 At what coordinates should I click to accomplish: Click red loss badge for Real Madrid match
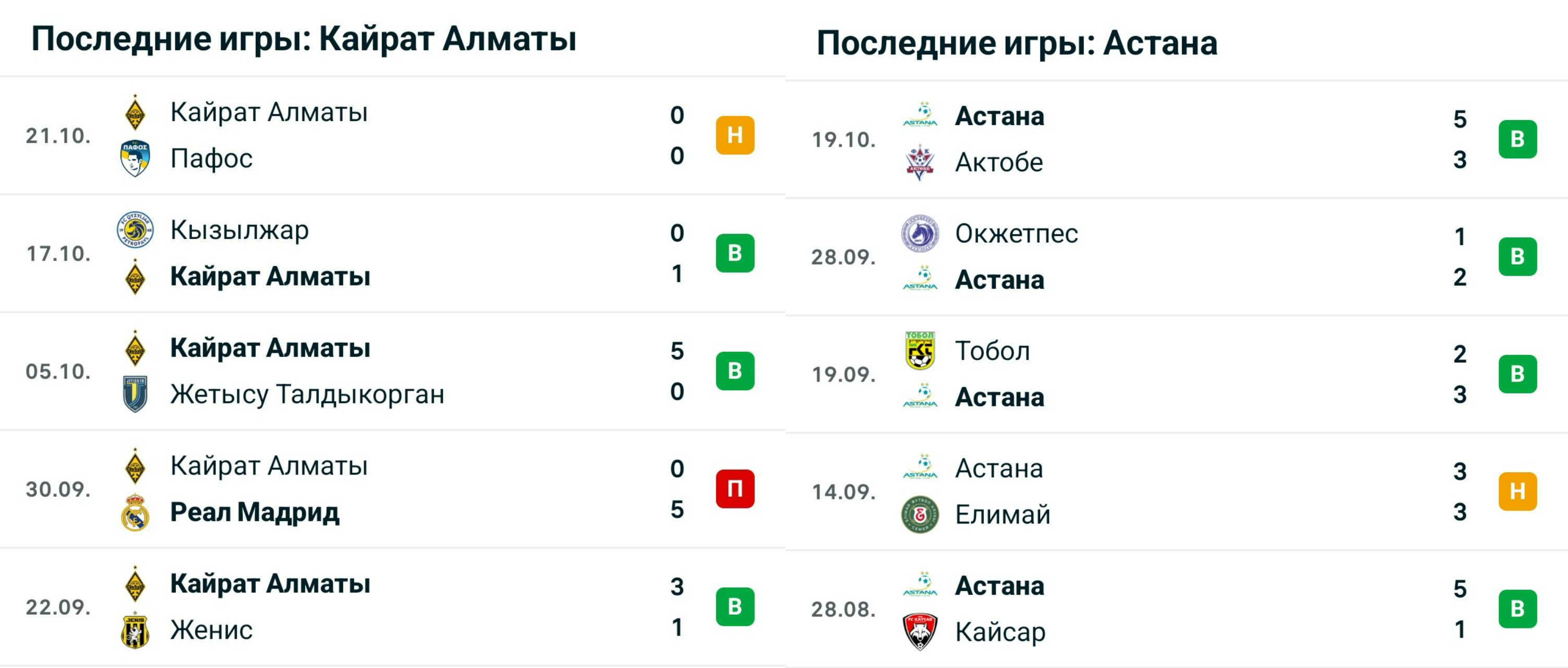734,489
